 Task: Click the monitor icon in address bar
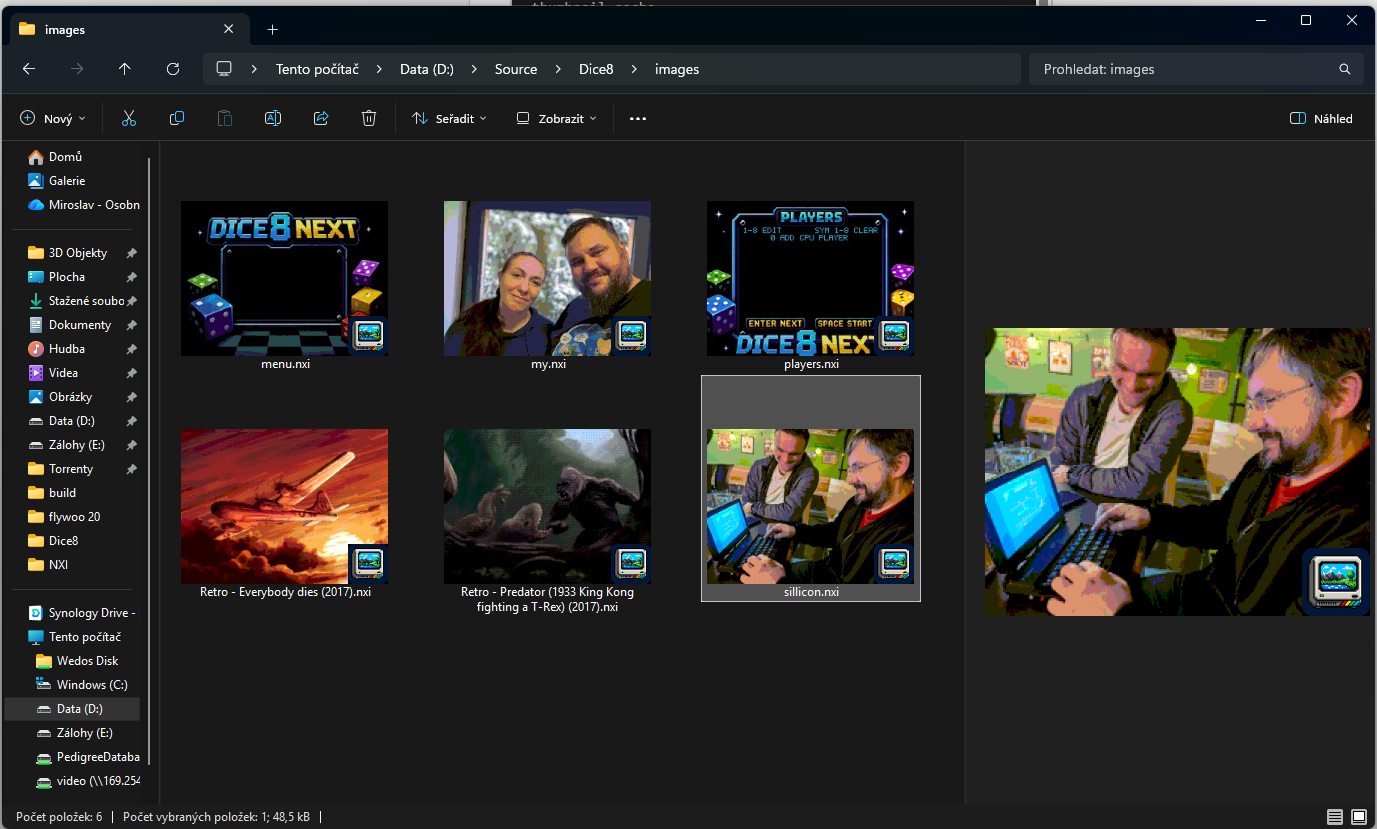[x=224, y=69]
